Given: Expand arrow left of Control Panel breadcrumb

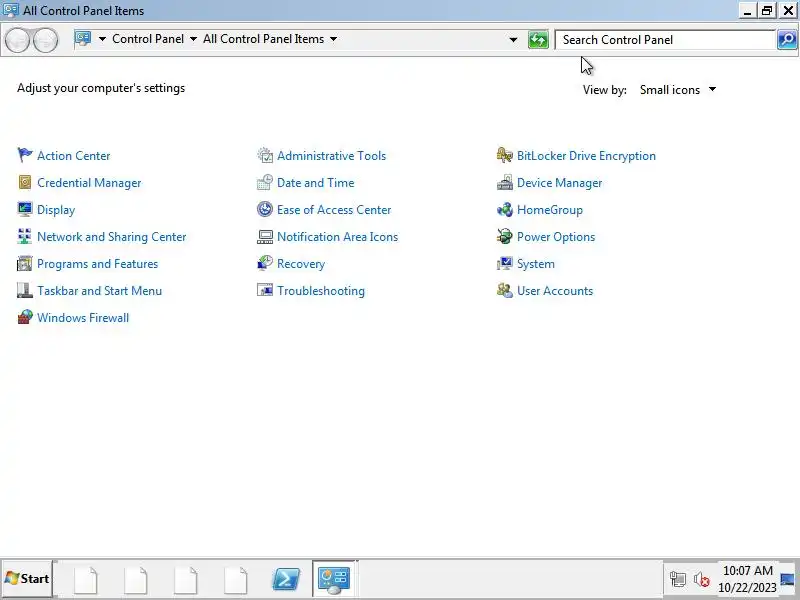Looking at the screenshot, I should pos(102,39).
